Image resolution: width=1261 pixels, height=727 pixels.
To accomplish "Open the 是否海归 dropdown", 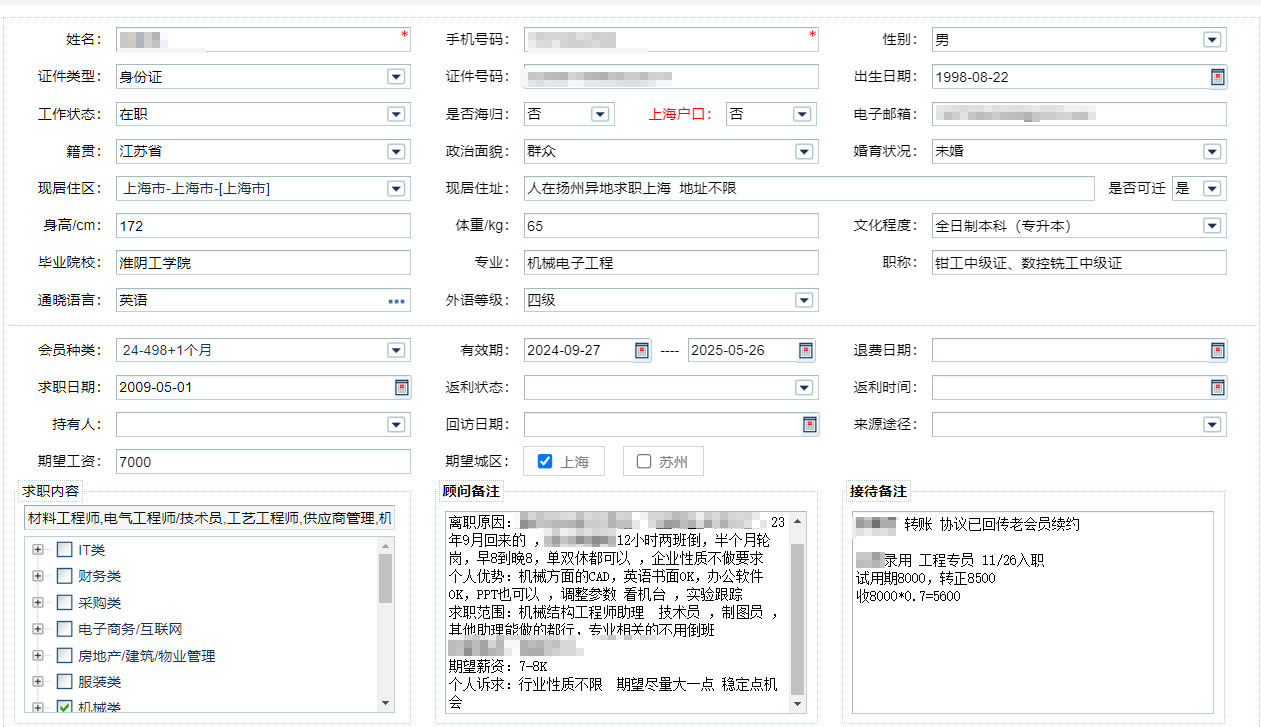I will coord(600,114).
